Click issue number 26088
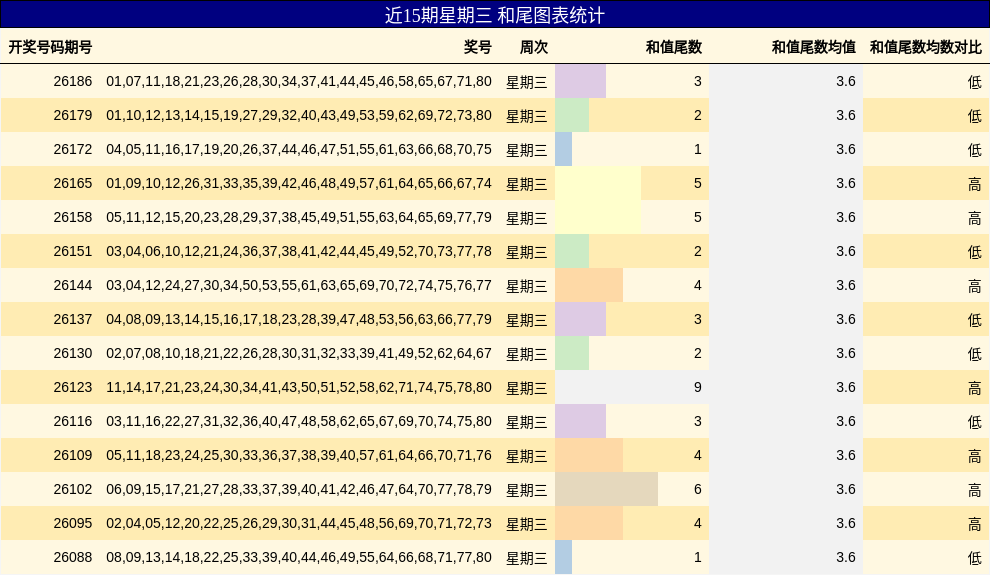 click(x=73, y=559)
